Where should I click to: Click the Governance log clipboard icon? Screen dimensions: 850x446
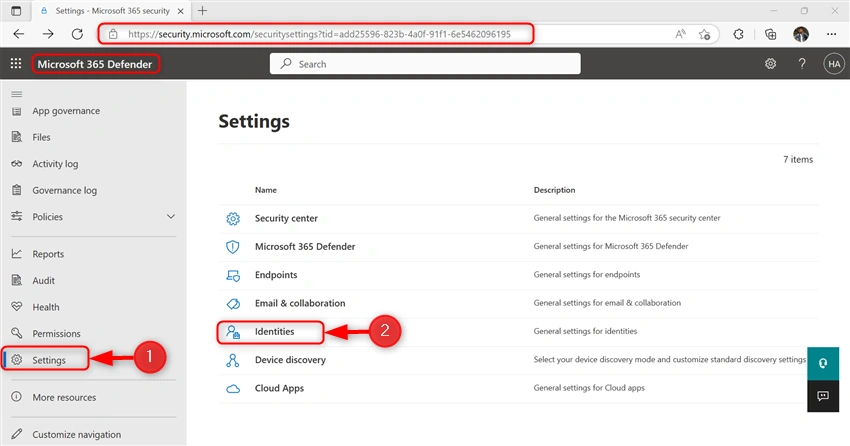17,190
